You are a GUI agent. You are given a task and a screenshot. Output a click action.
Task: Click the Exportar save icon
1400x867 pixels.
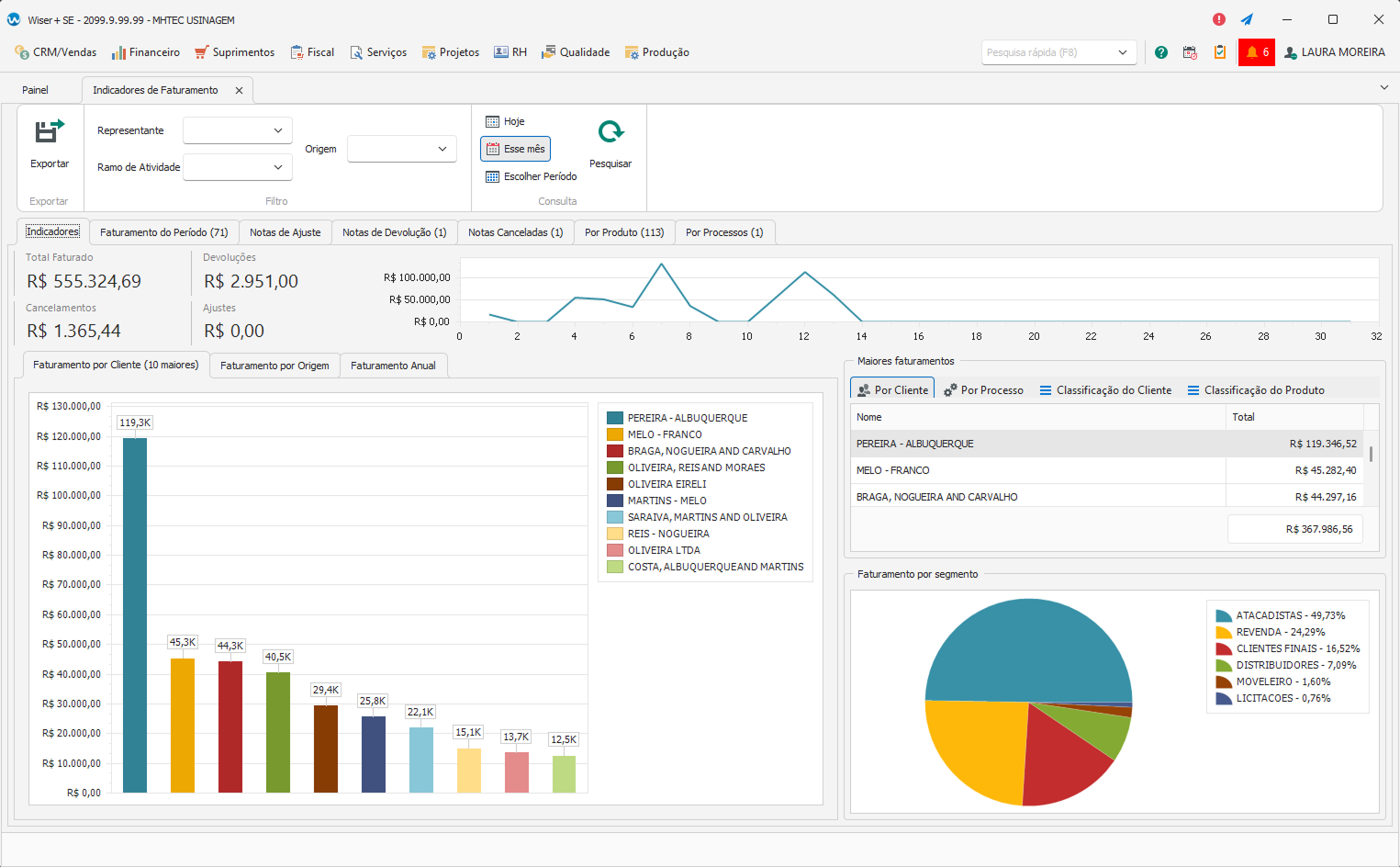point(50,132)
